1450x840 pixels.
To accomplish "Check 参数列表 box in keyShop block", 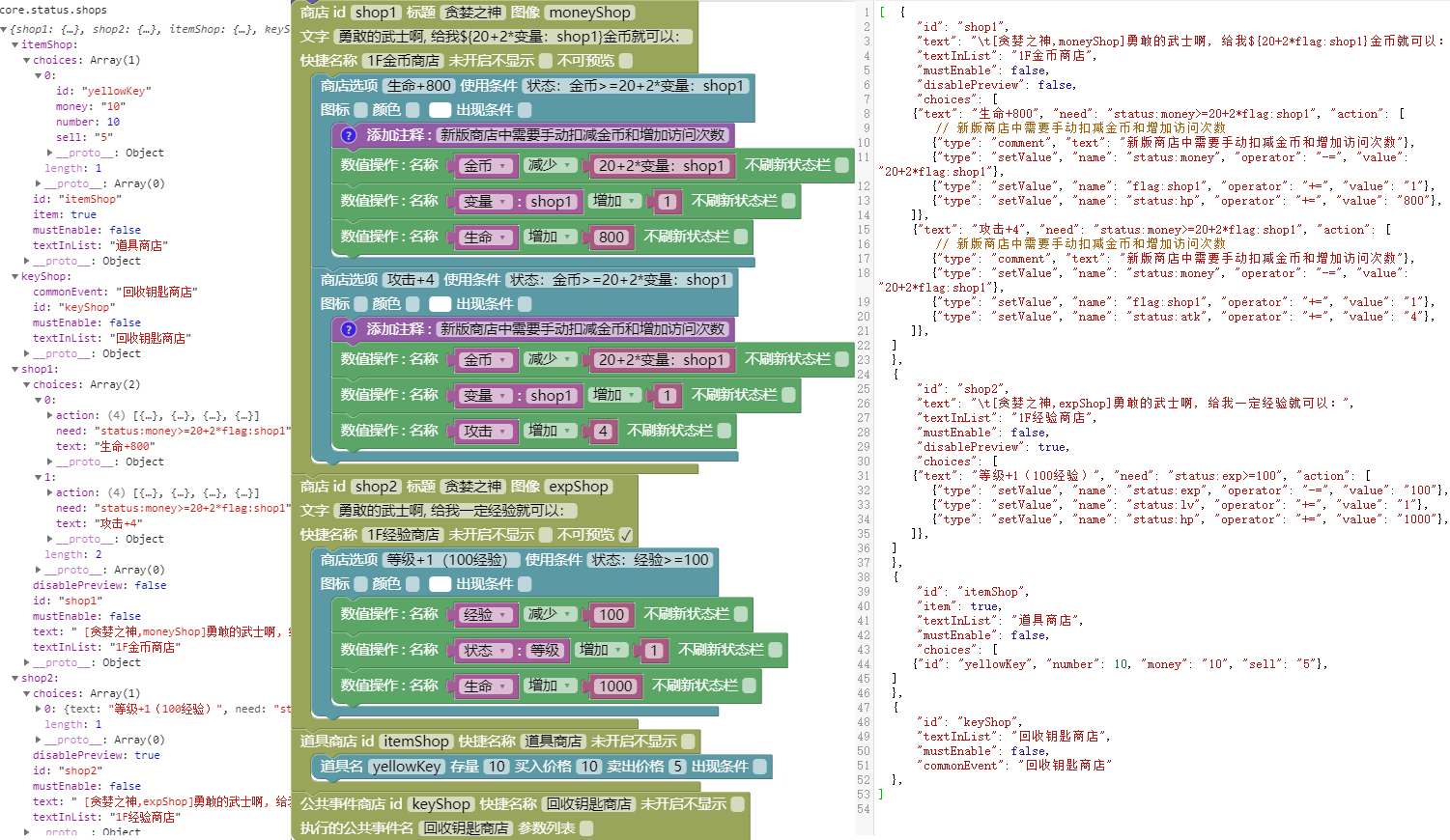I will [586, 828].
